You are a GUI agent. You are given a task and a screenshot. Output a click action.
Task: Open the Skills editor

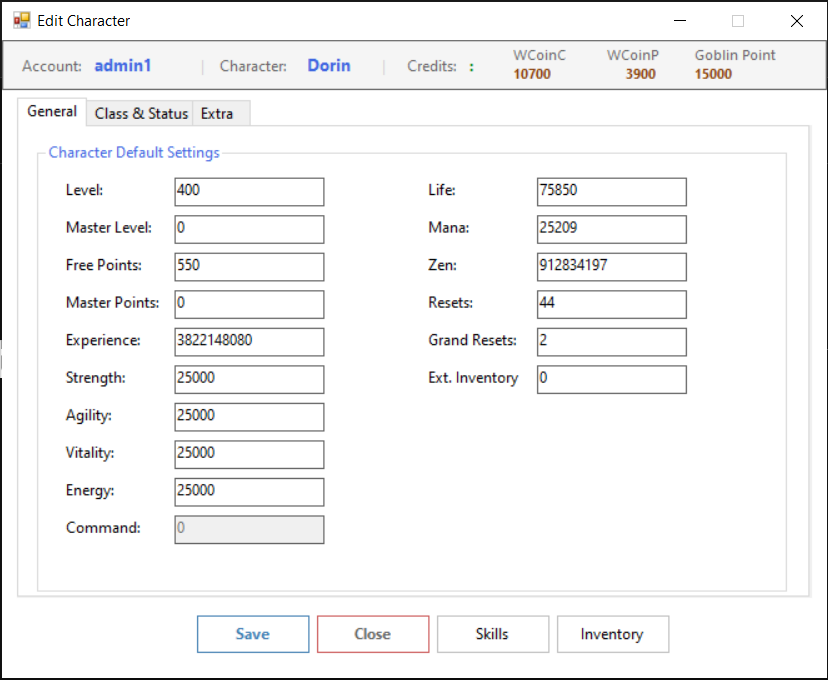point(493,634)
